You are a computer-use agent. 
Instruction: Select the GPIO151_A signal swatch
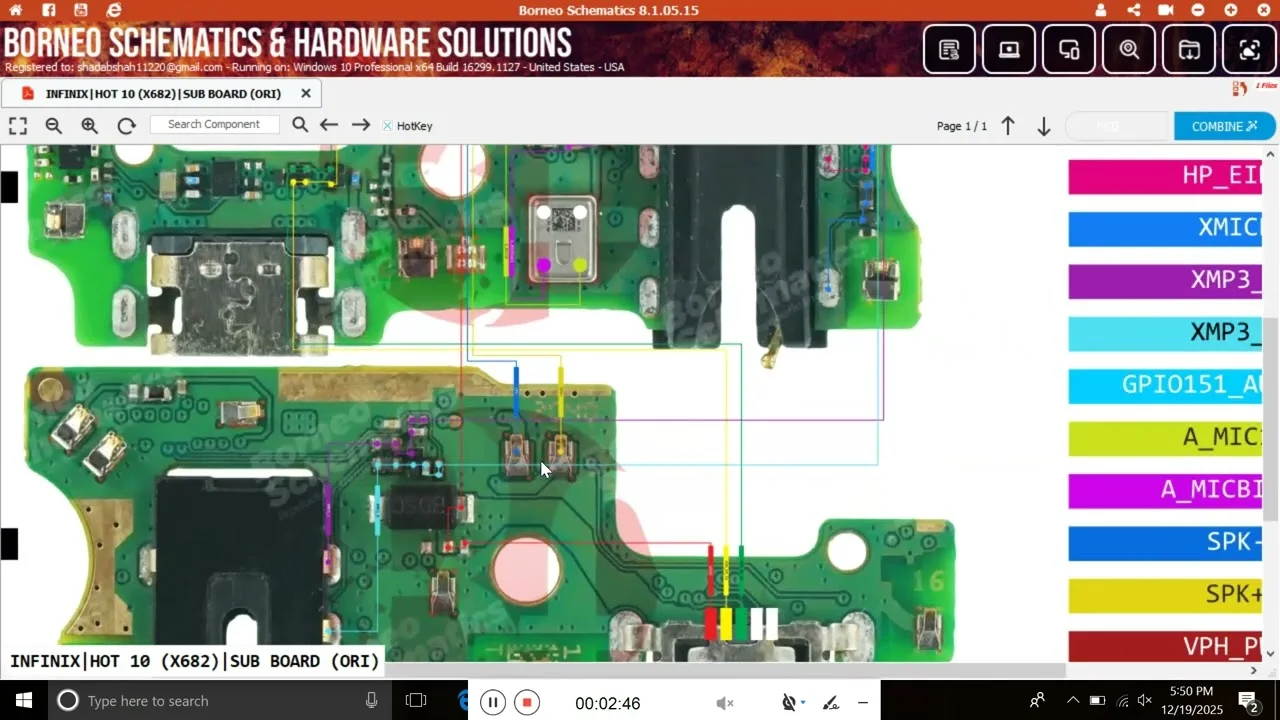1165,386
